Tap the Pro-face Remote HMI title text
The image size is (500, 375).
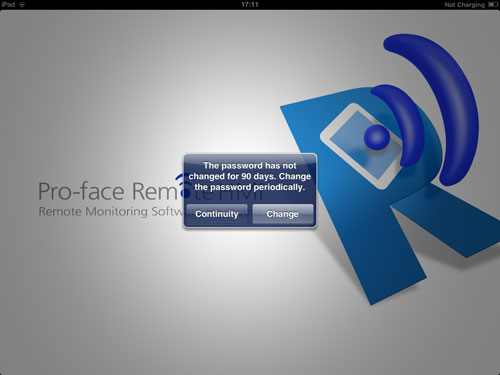151,191
